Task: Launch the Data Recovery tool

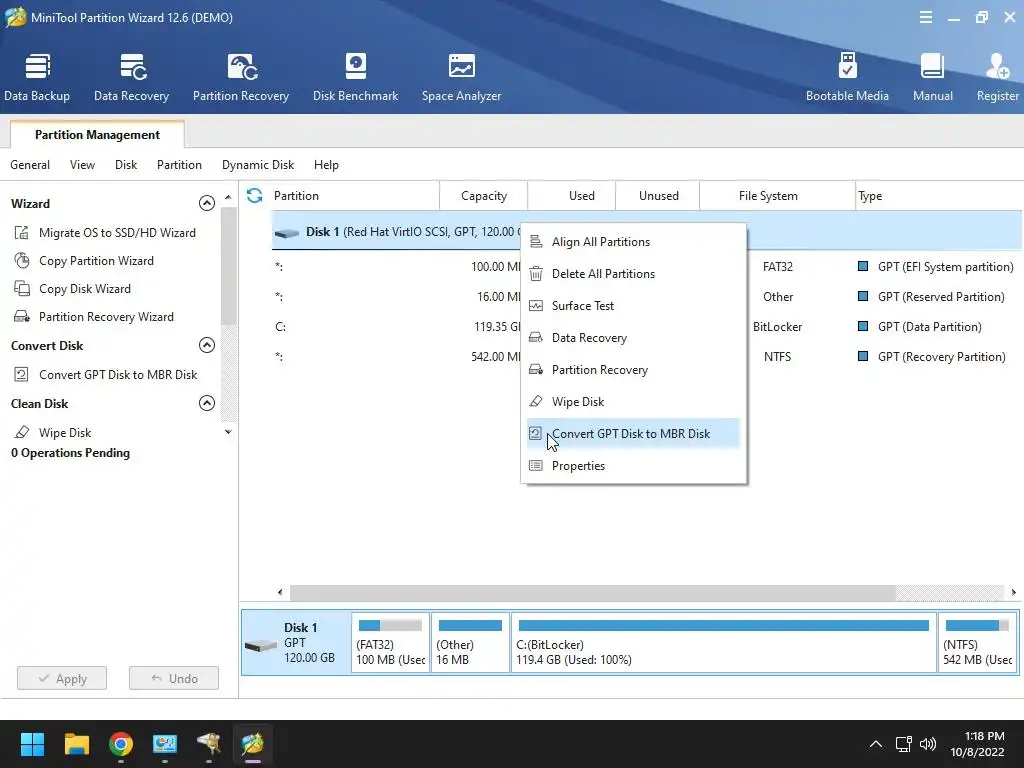Action: (x=131, y=77)
